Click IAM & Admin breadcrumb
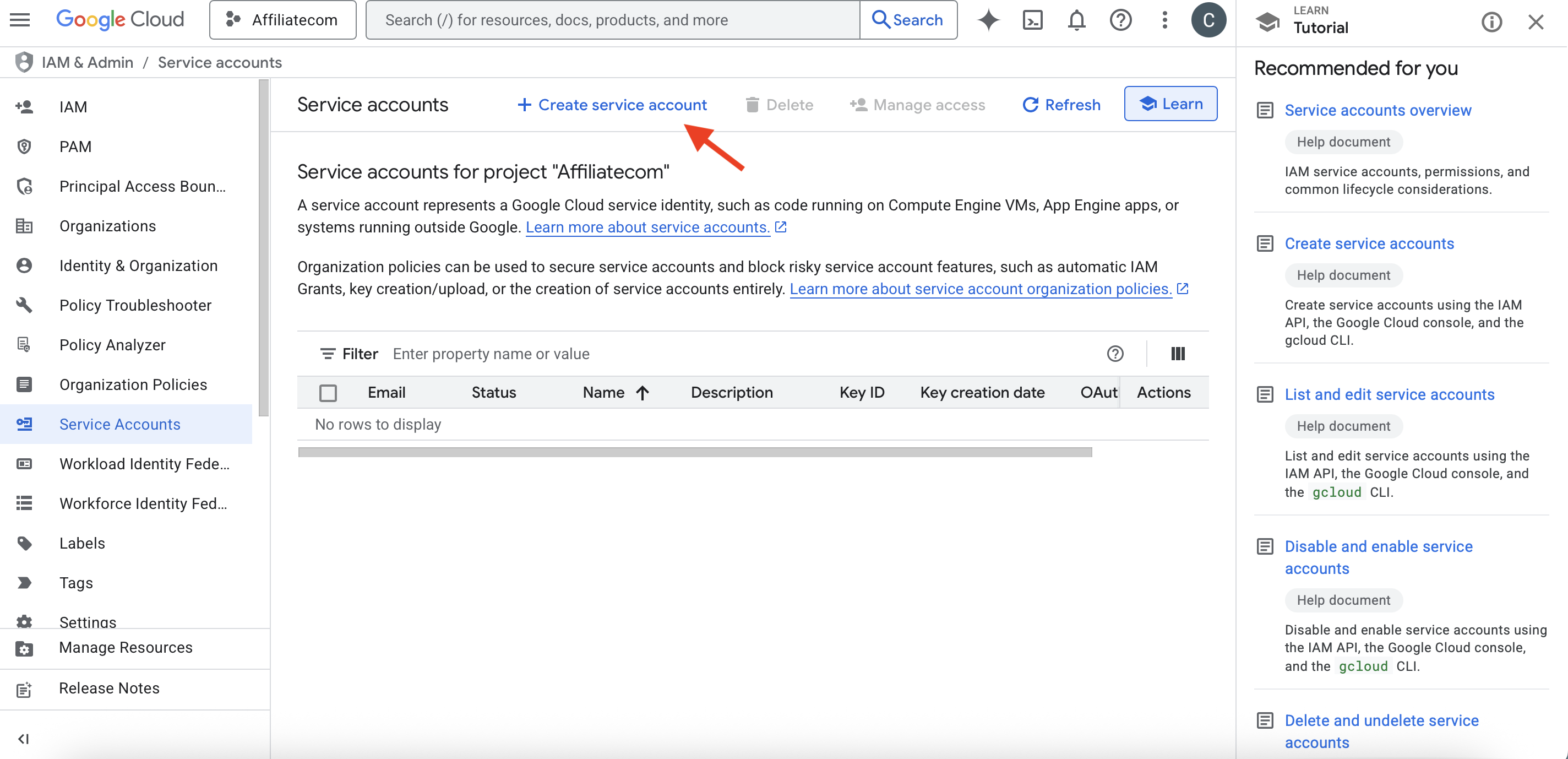 click(x=87, y=62)
